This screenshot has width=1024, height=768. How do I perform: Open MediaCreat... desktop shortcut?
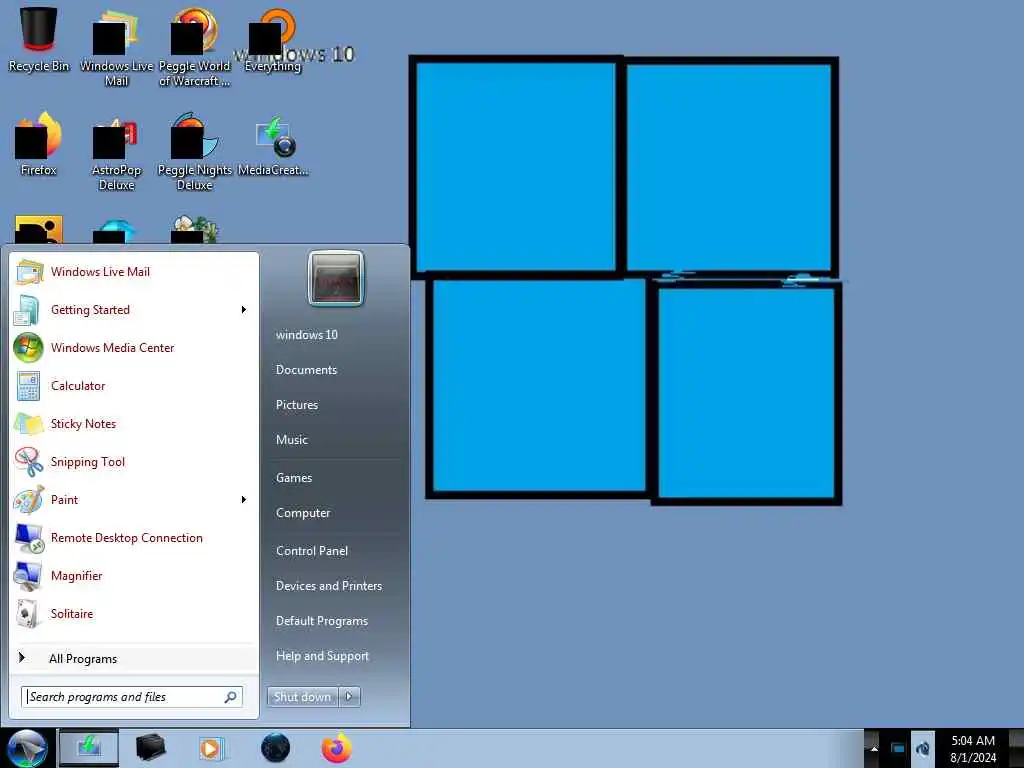pyautogui.click(x=273, y=146)
